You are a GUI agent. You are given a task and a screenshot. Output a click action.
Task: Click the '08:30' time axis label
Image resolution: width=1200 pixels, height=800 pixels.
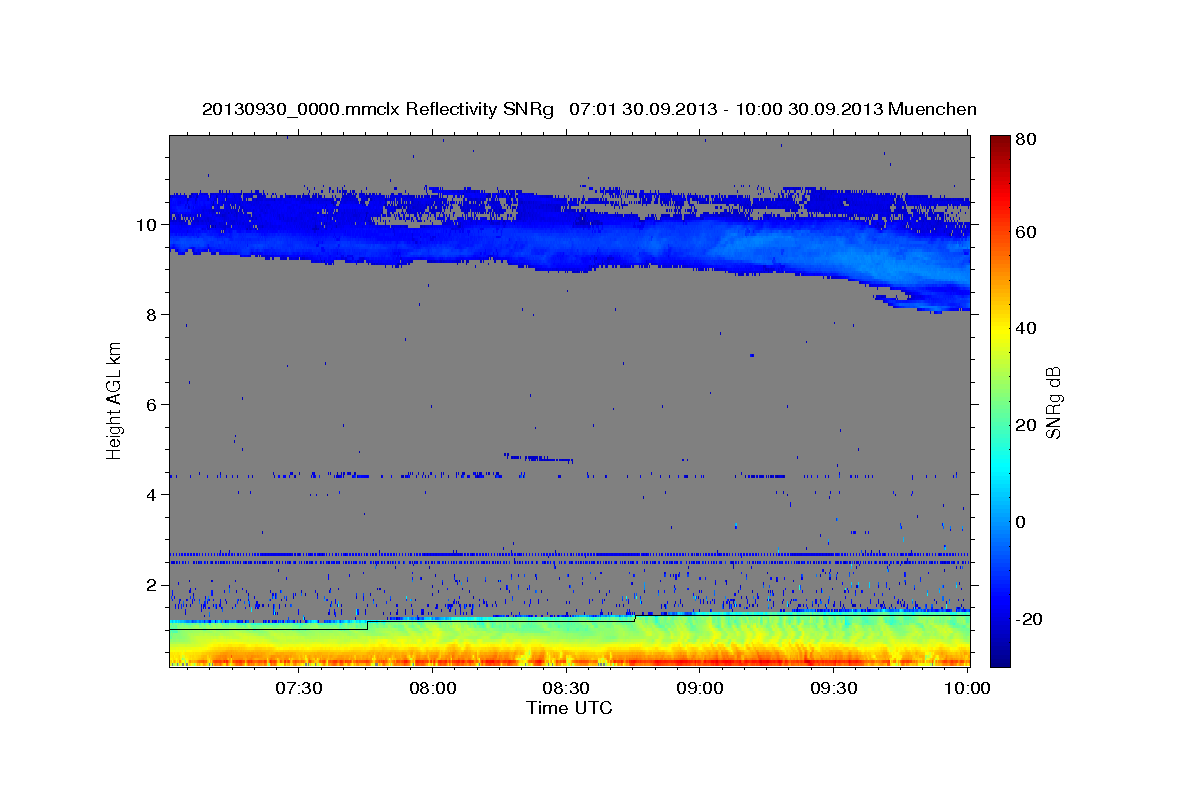(566, 688)
